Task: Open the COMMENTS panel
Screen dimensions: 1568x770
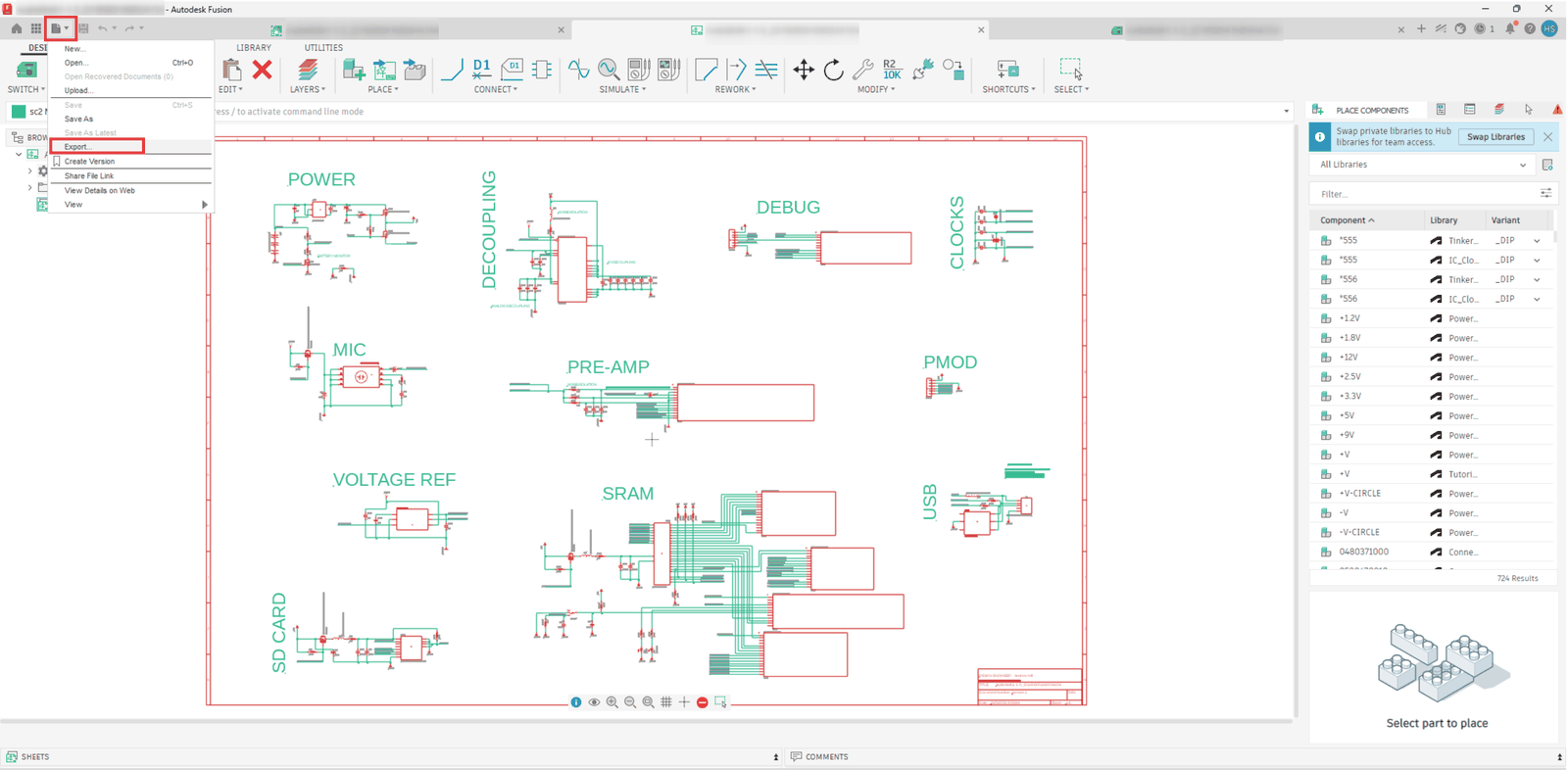Action: point(819,757)
